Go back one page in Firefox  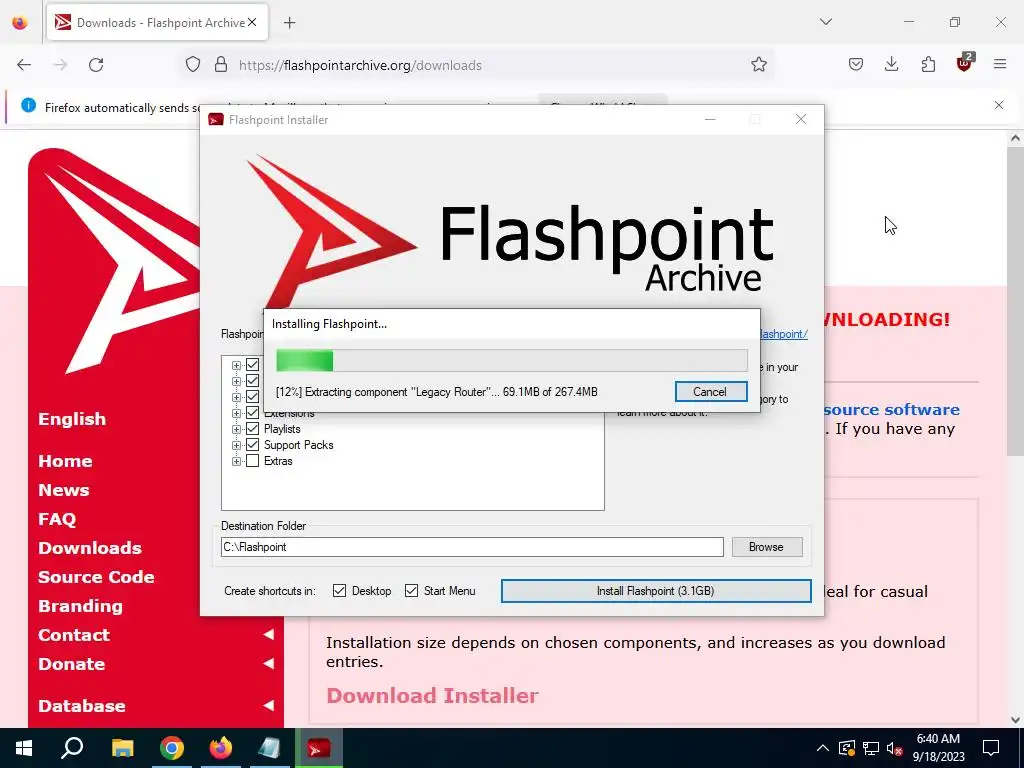tap(24, 65)
